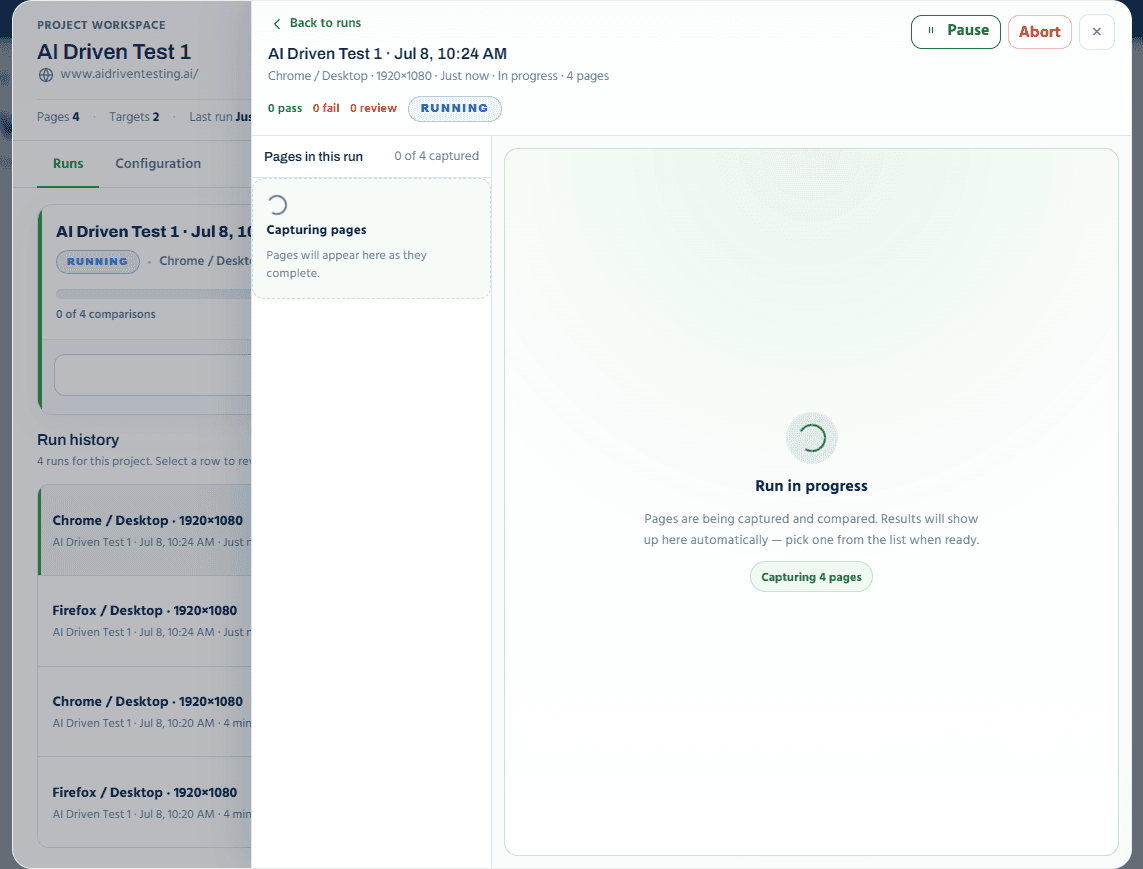Click the pause bars icon in Pause button
The image size is (1143, 869).
[931, 31]
